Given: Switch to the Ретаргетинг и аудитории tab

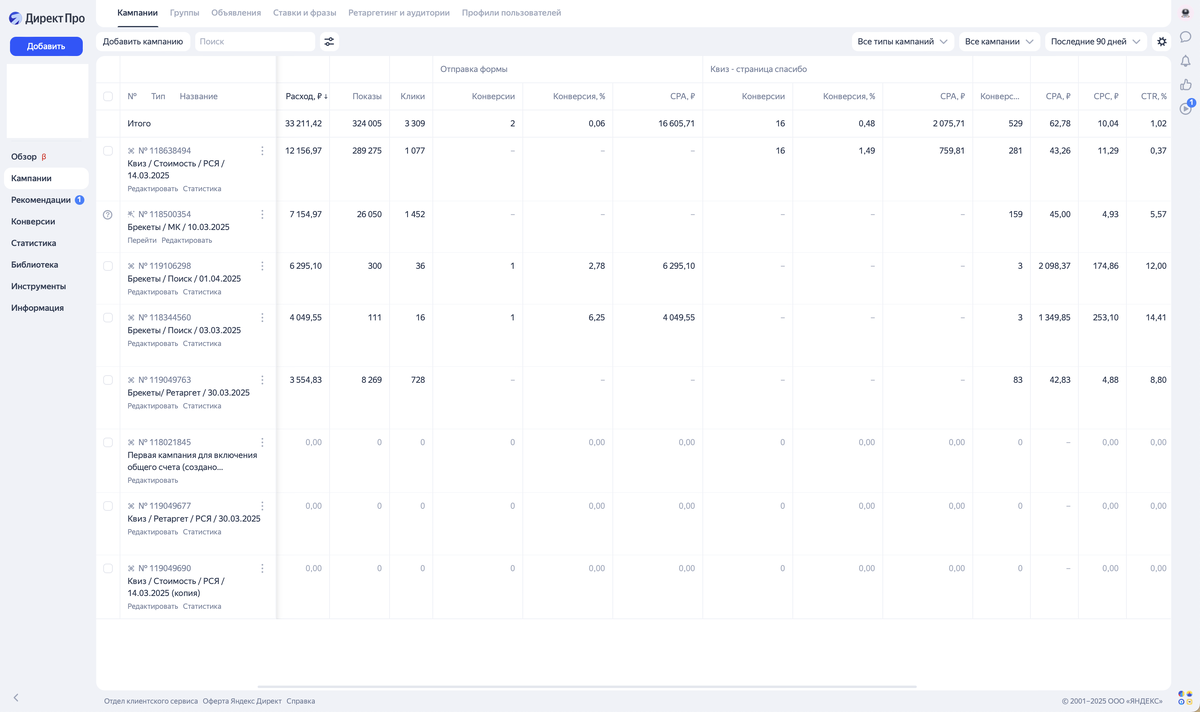Looking at the screenshot, I should pos(399,13).
